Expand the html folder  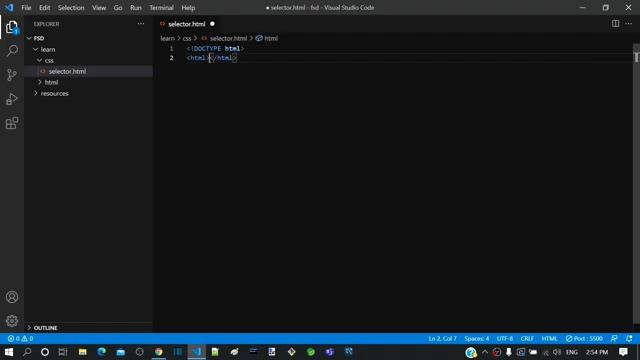click(x=89, y=82)
